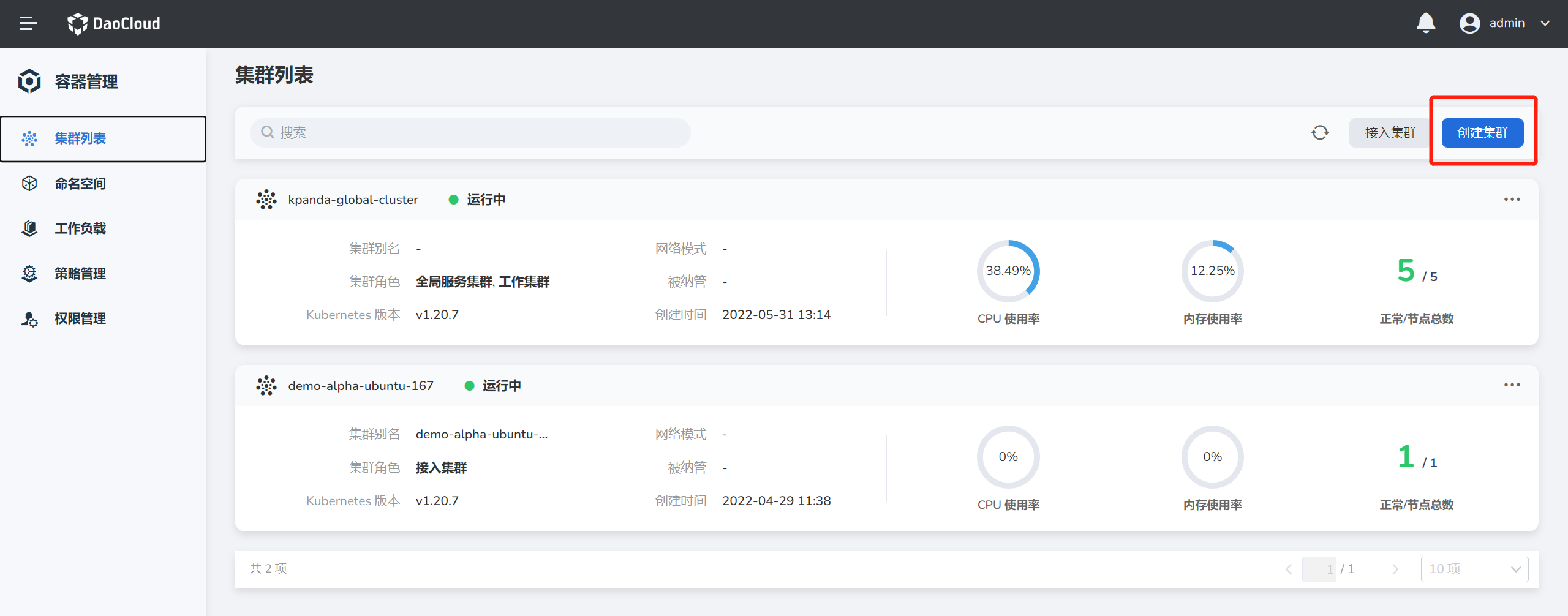Open the 策略管理 menu item
1568x616 pixels.
103,273
